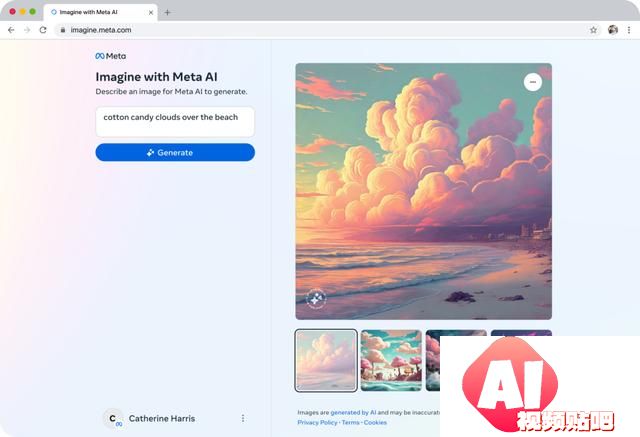This screenshot has height=437, width=640.
Task: Open the large generated beach image
Action: pyautogui.click(x=424, y=191)
